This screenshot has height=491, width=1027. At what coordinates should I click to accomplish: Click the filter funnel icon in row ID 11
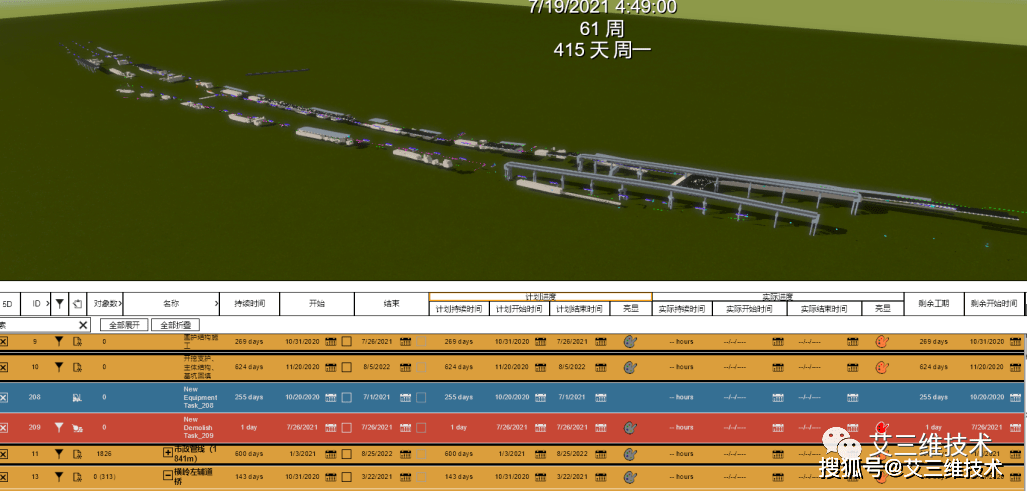coord(59,453)
